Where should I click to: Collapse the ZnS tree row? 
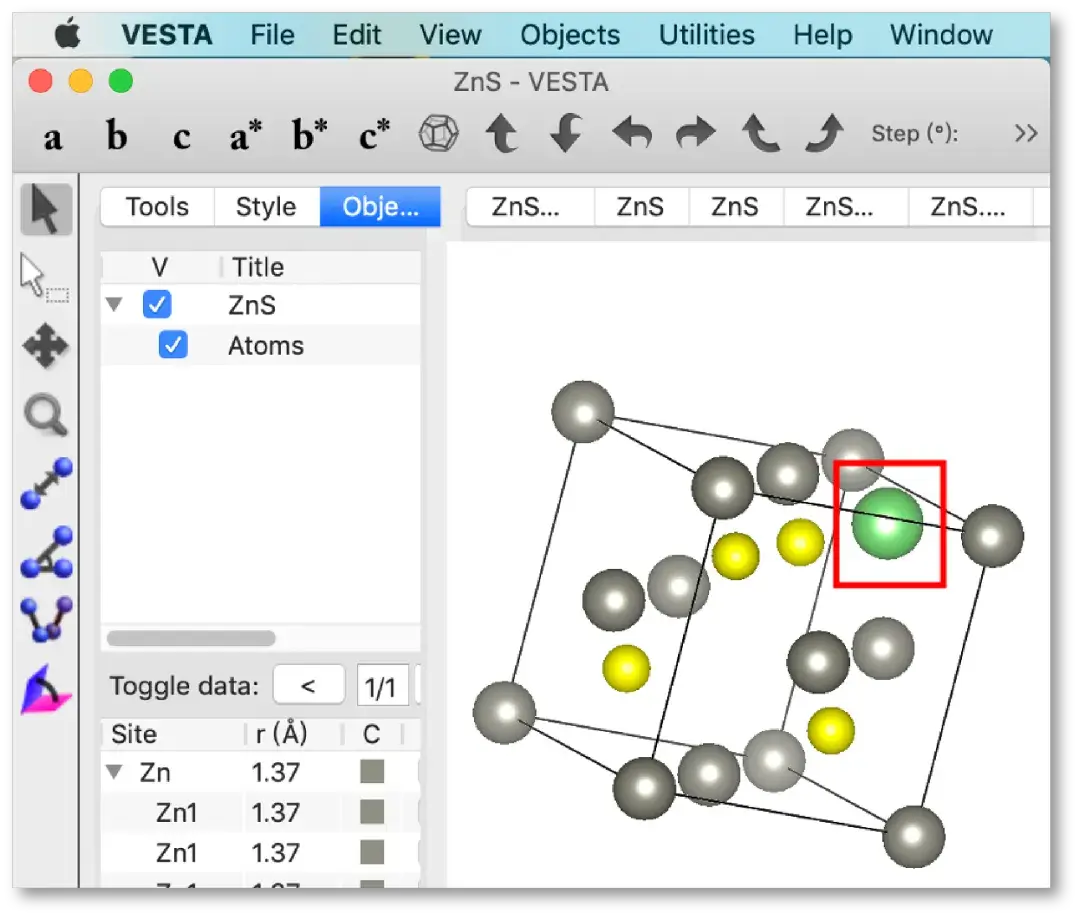click(114, 304)
